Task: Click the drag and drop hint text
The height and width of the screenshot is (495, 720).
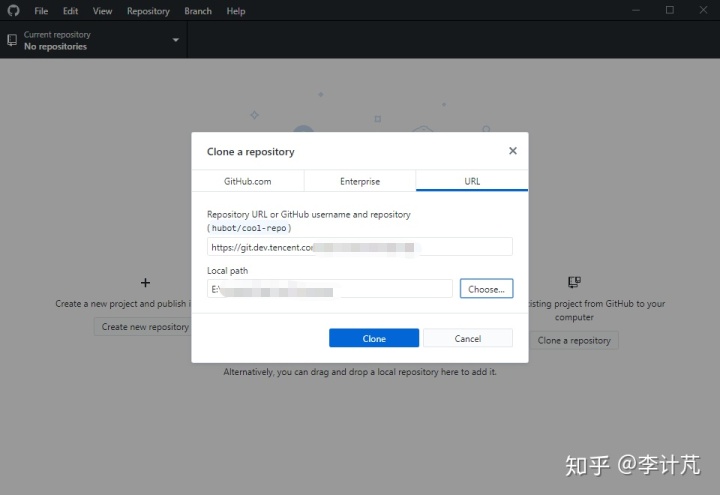Action: coord(360,371)
